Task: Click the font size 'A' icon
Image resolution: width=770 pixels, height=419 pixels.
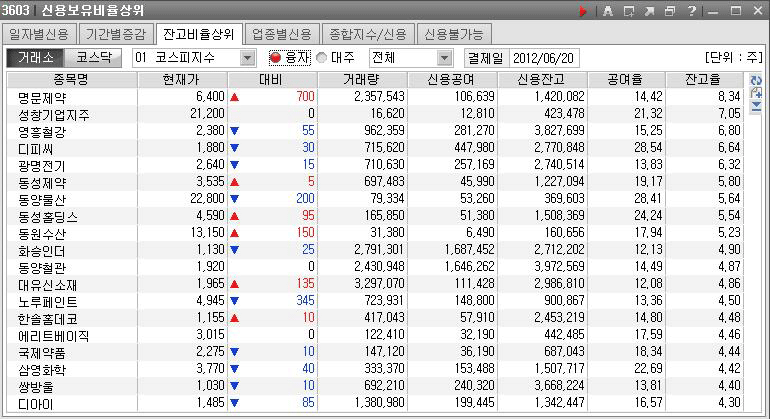Action: 608,11
